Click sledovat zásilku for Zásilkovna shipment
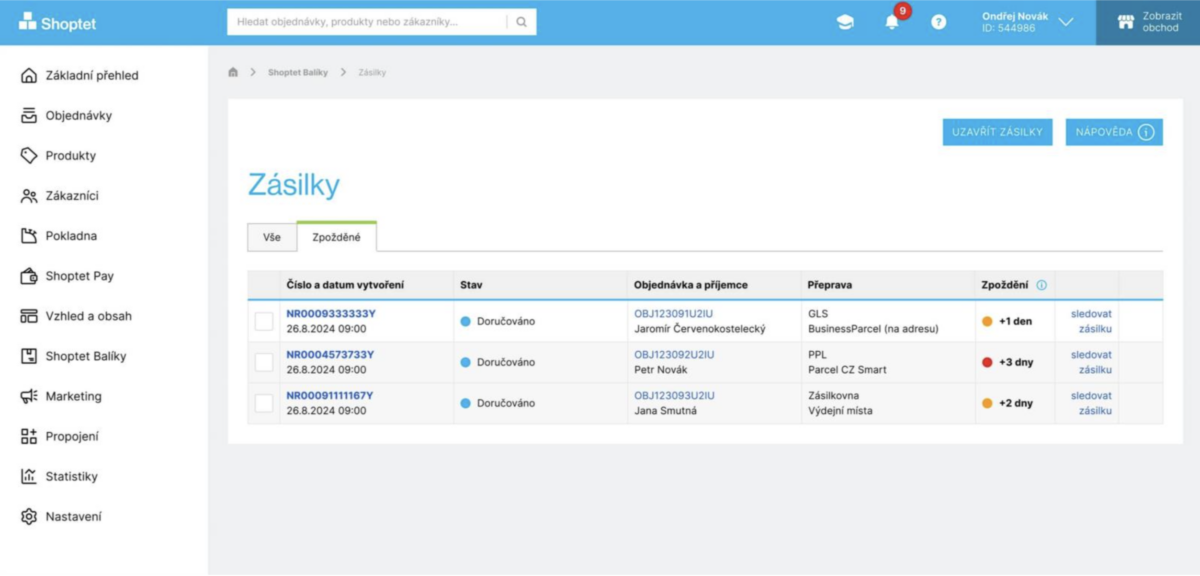Image resolution: width=1200 pixels, height=576 pixels. 1091,403
